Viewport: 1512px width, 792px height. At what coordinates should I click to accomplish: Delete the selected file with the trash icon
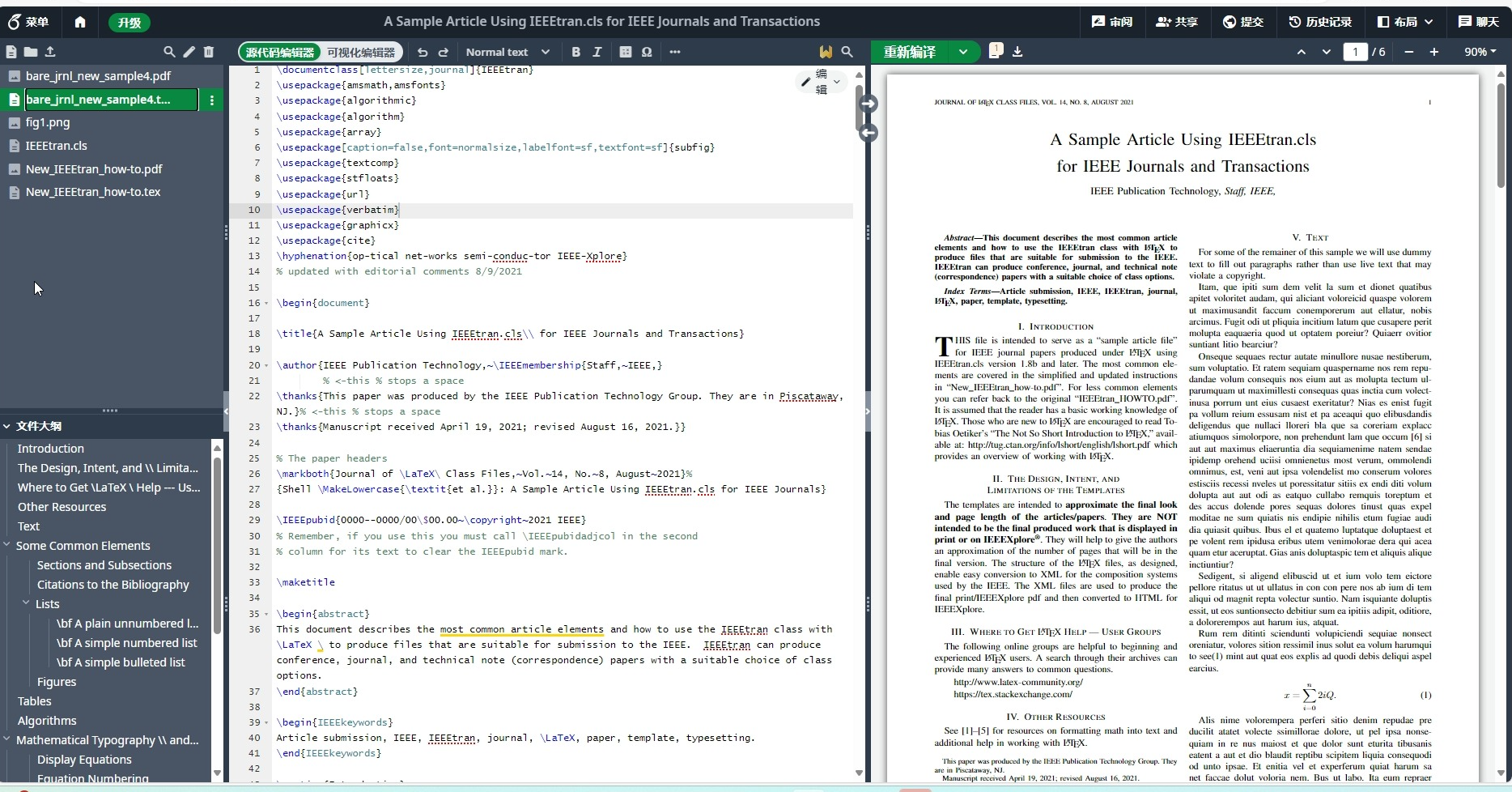tap(209, 52)
